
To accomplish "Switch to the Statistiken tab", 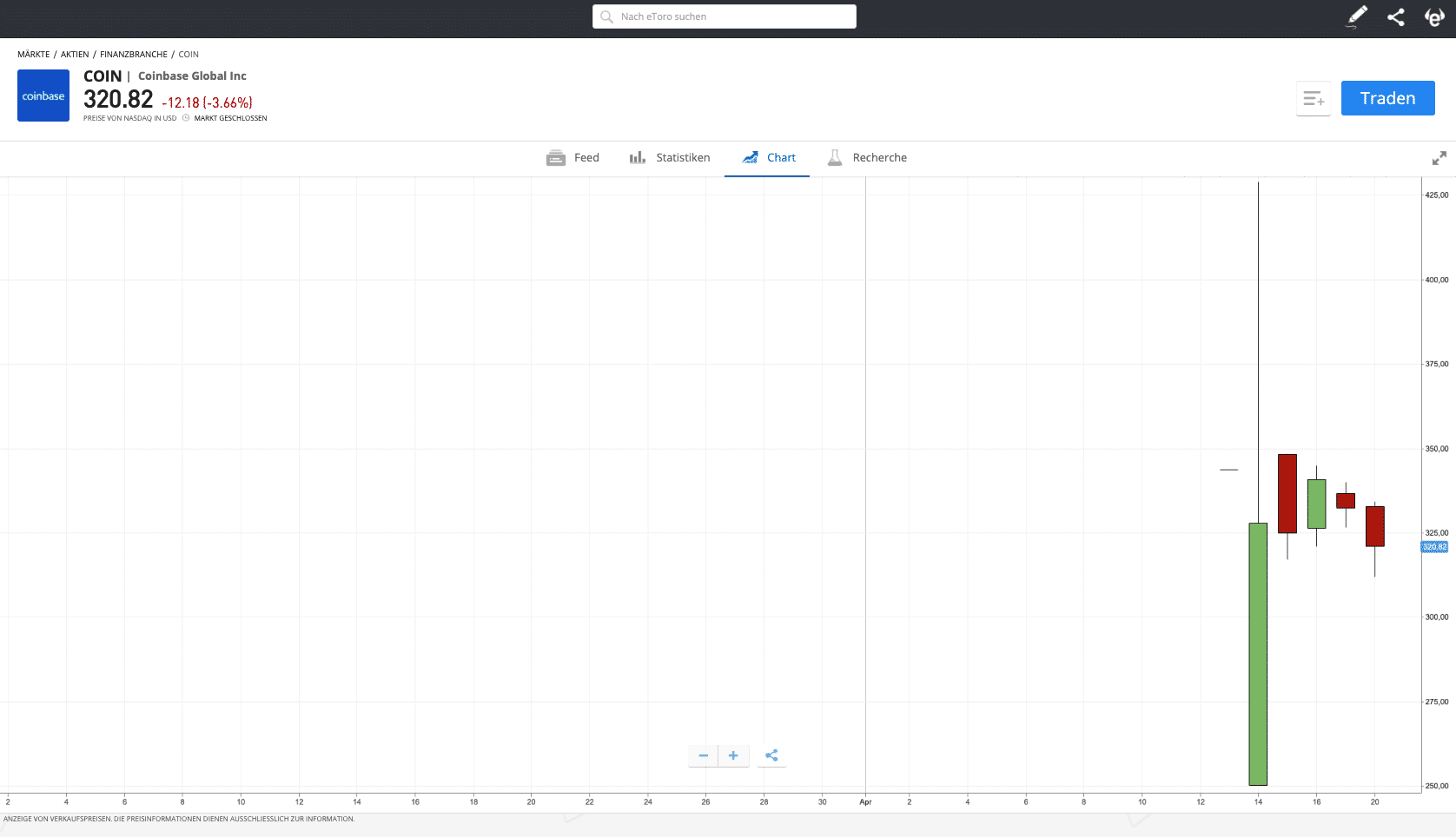I will 670,157.
